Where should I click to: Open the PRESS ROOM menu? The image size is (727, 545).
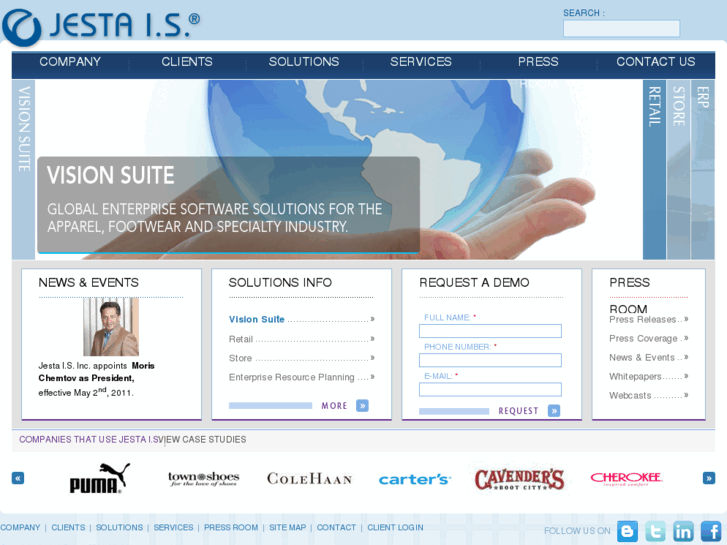(538, 62)
